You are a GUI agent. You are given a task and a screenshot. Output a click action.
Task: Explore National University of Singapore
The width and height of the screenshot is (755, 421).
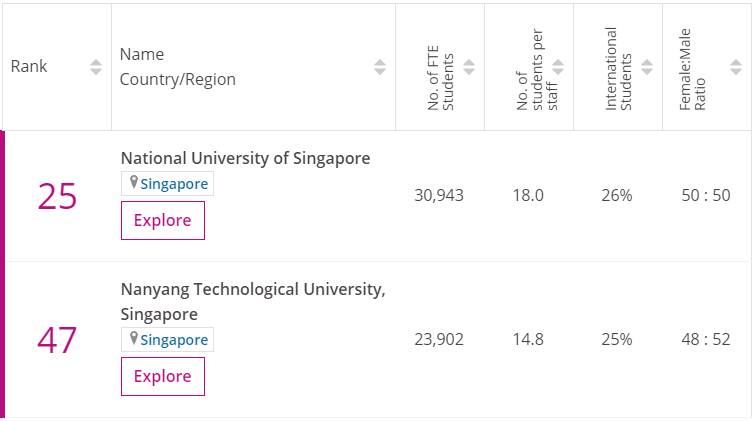pos(162,220)
